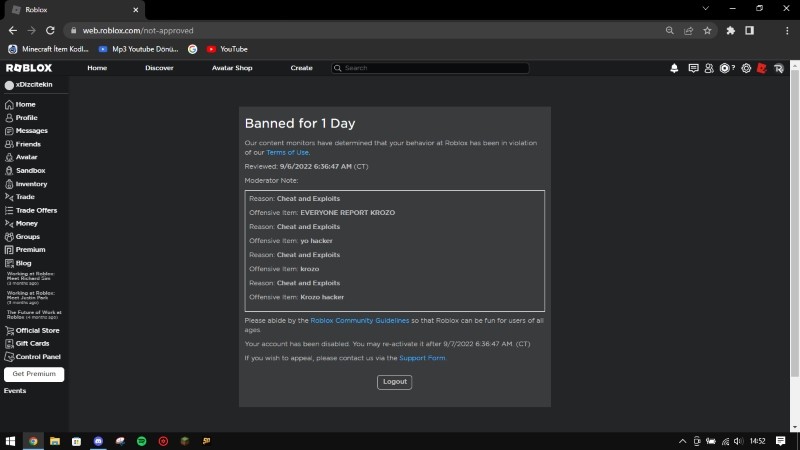This screenshot has height=450, width=800.
Task: Select Create in the top navbar
Action: click(302, 68)
